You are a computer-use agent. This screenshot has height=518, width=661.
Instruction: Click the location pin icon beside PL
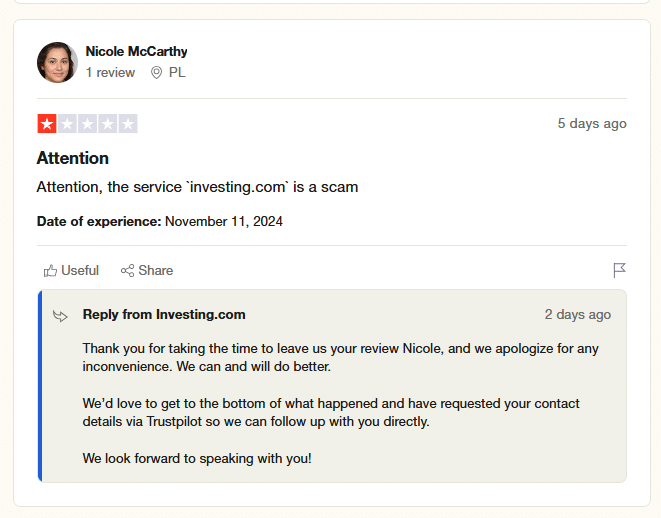(x=156, y=72)
